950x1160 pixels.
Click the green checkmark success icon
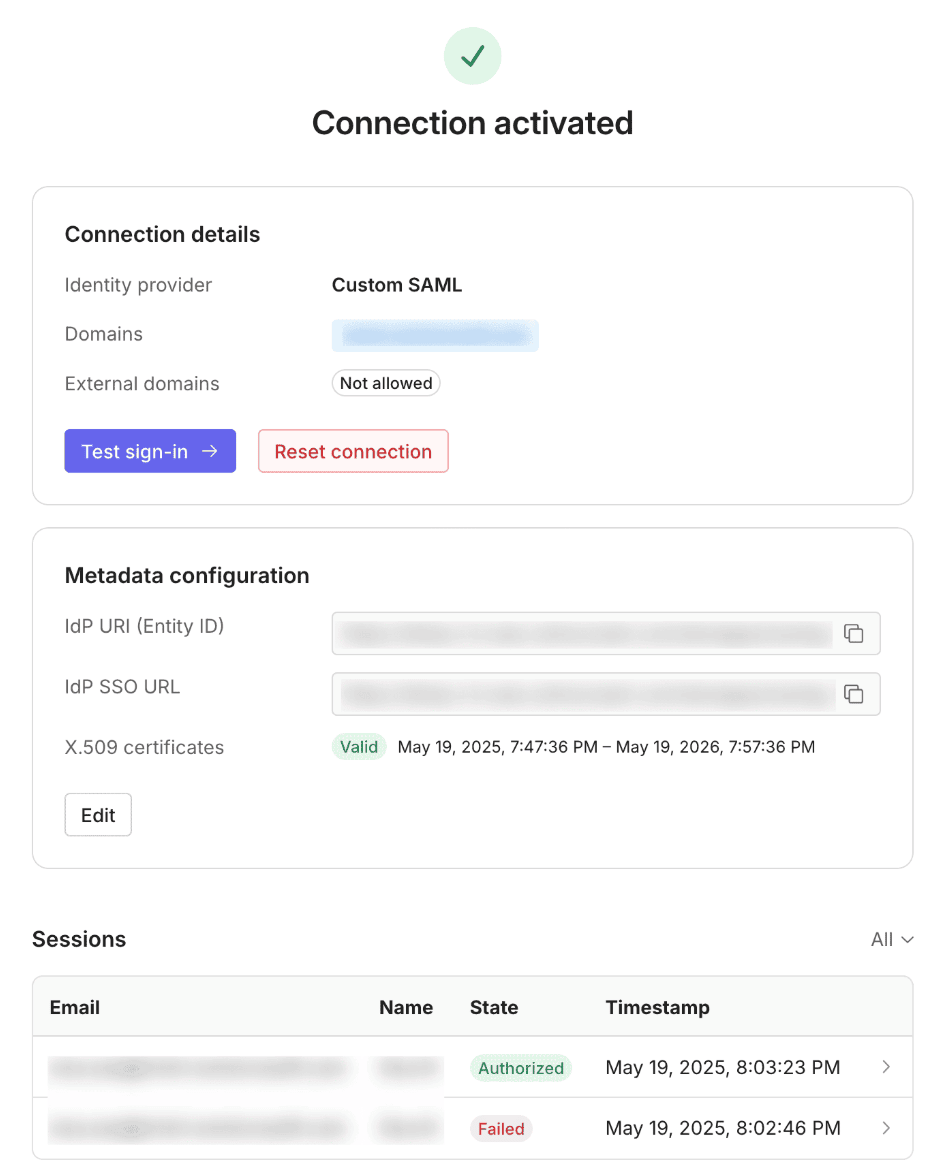click(x=472, y=56)
